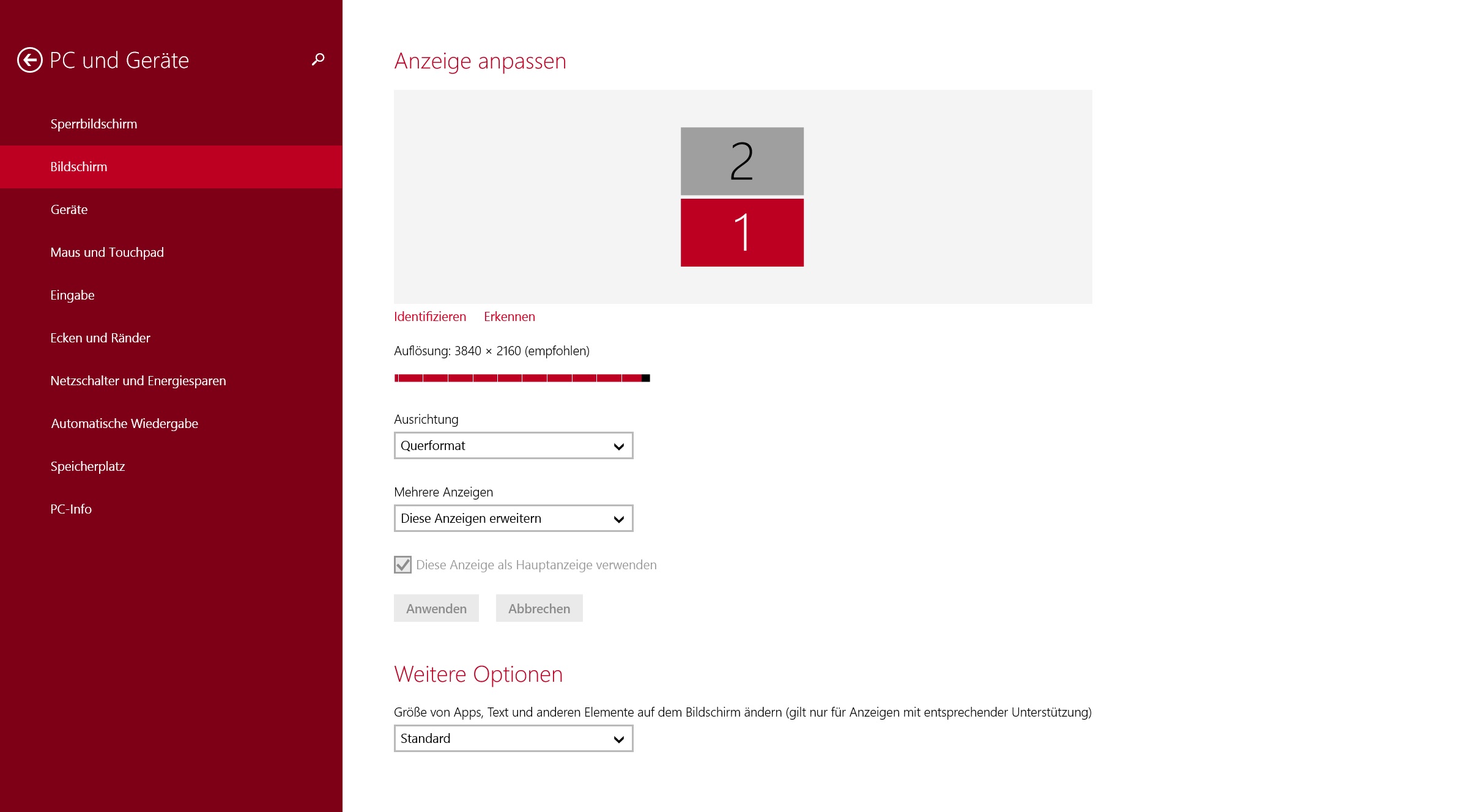Click the Identifizieren link

click(x=430, y=317)
